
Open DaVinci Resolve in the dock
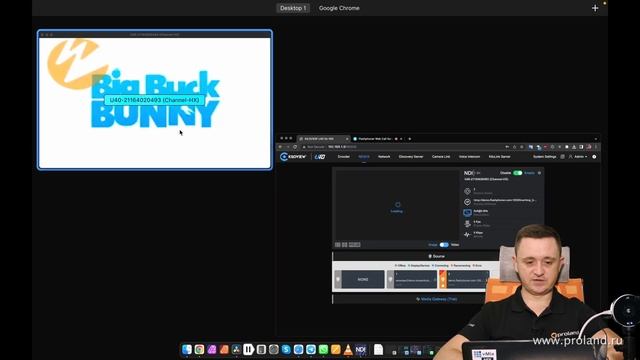tap(236, 349)
